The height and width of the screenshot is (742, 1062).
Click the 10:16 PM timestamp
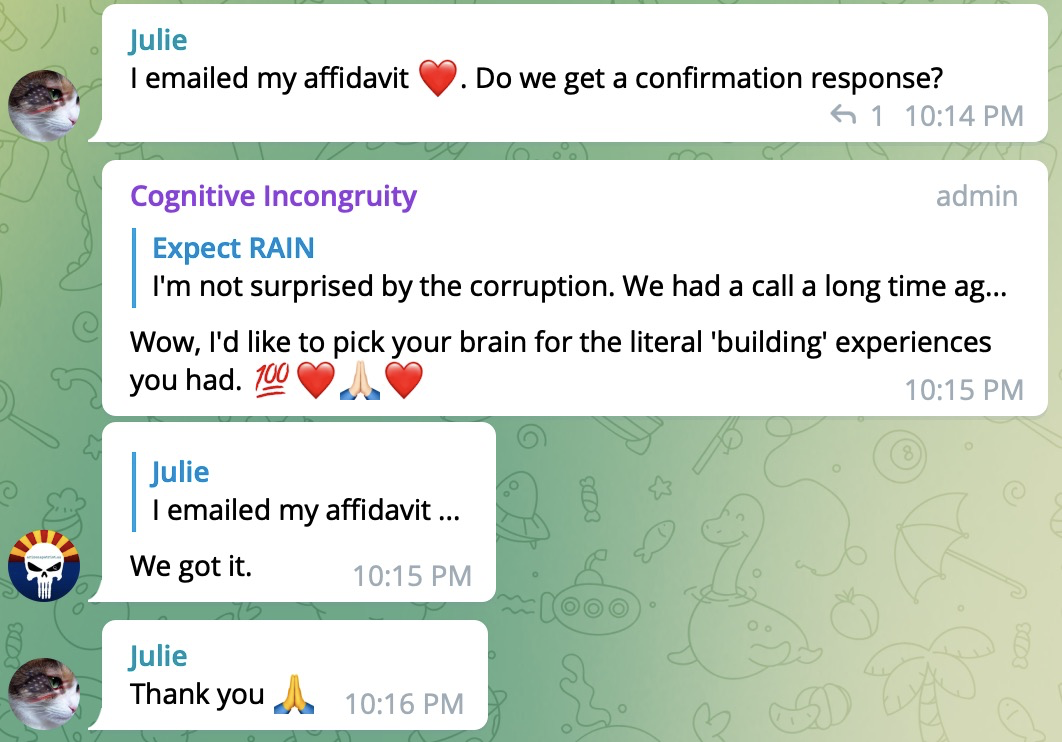[404, 703]
